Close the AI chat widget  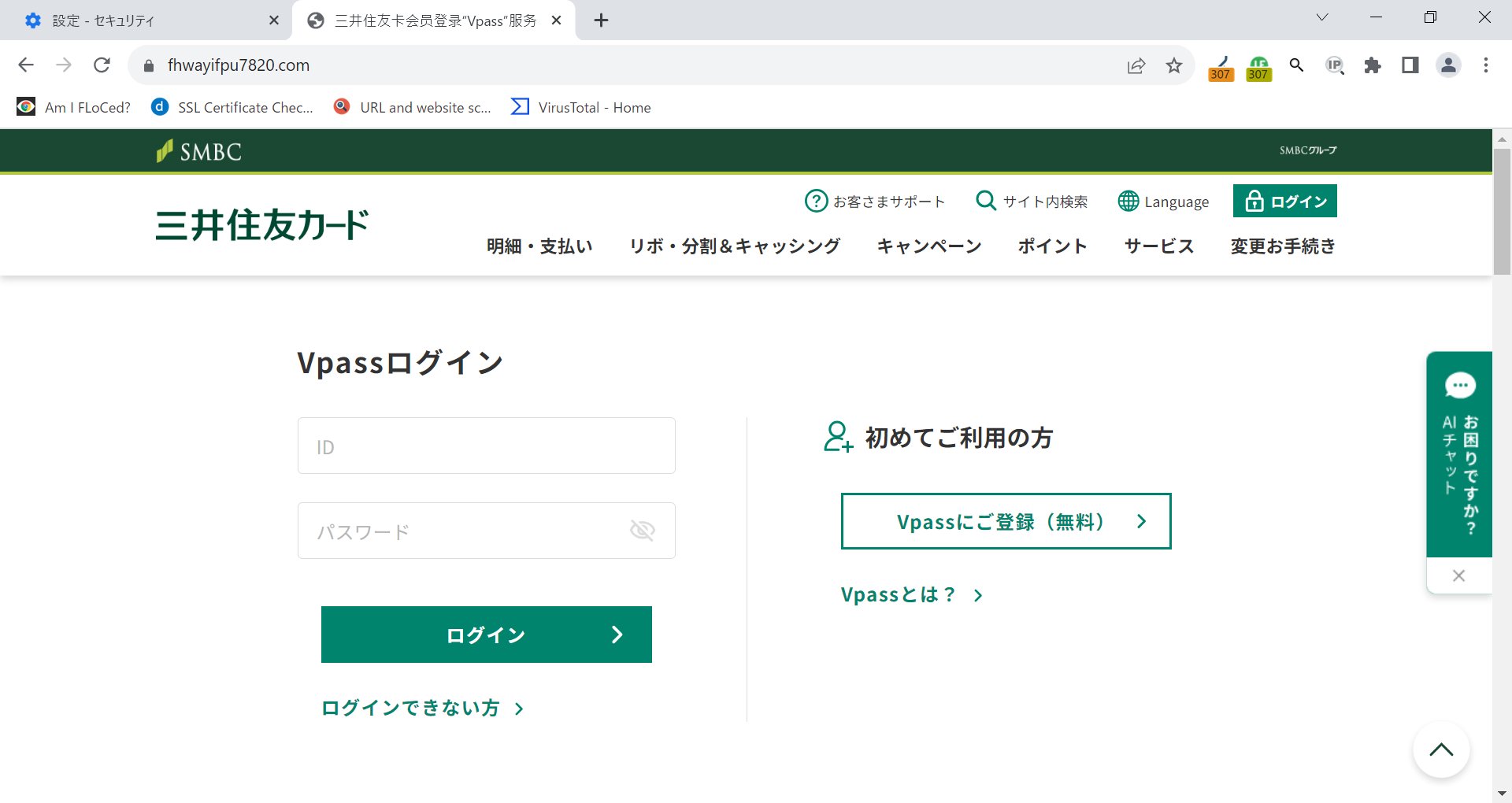click(x=1458, y=575)
